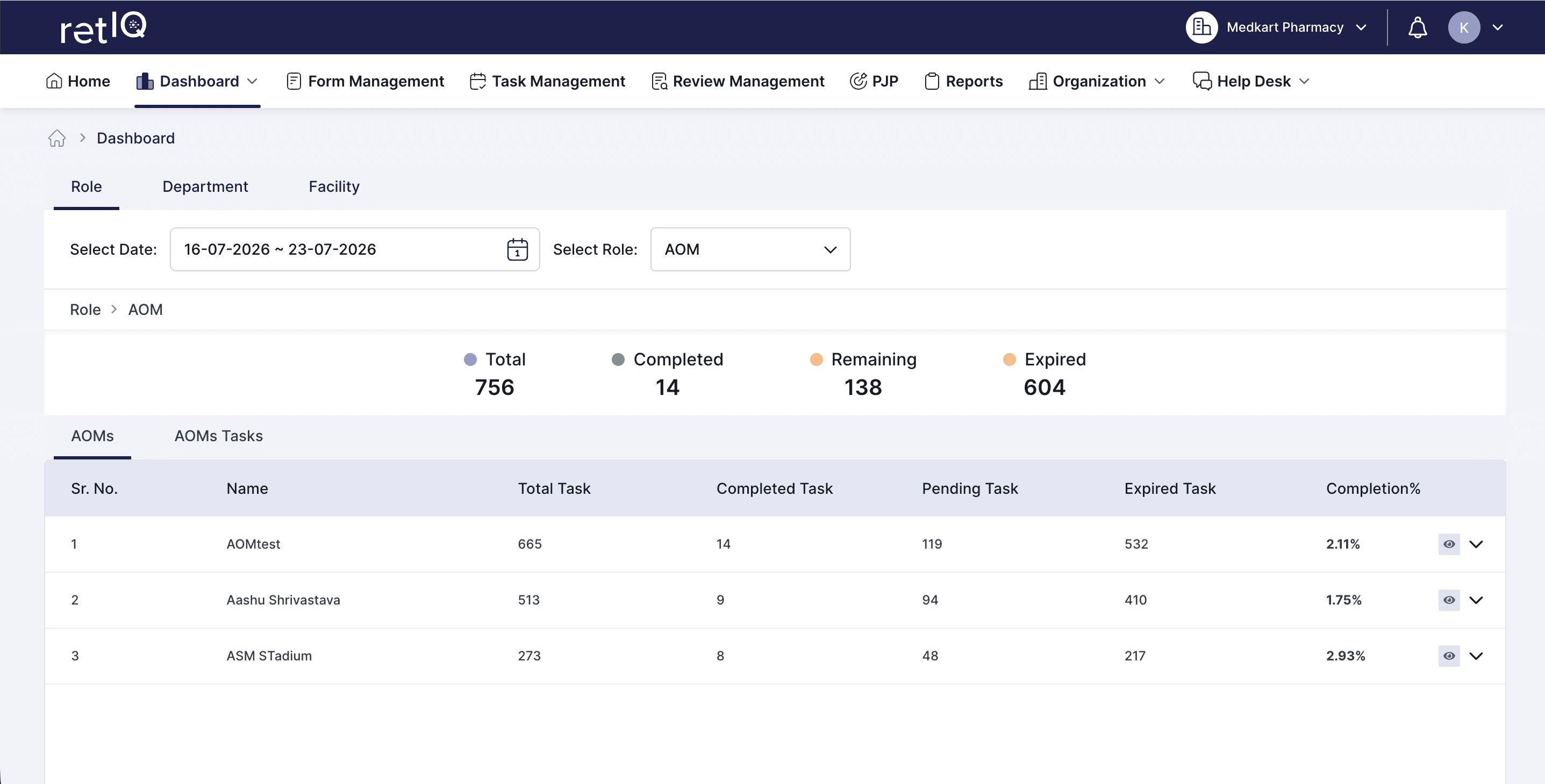Open Form Management menu item

365,81
